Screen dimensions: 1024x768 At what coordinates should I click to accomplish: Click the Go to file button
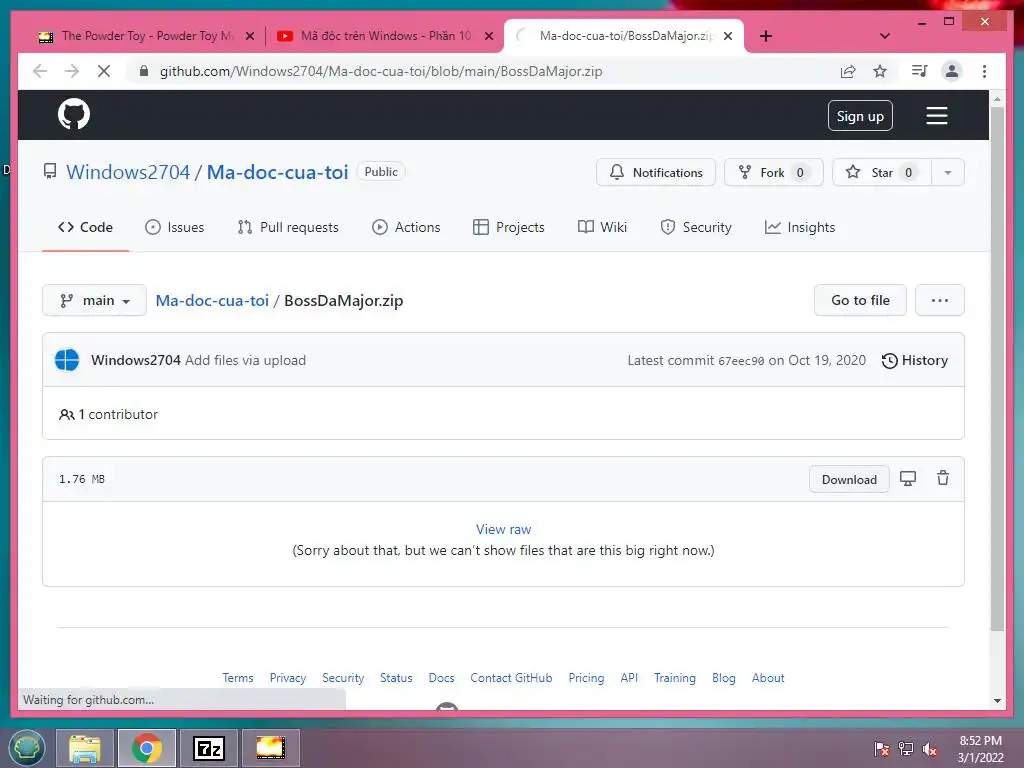[860, 300]
